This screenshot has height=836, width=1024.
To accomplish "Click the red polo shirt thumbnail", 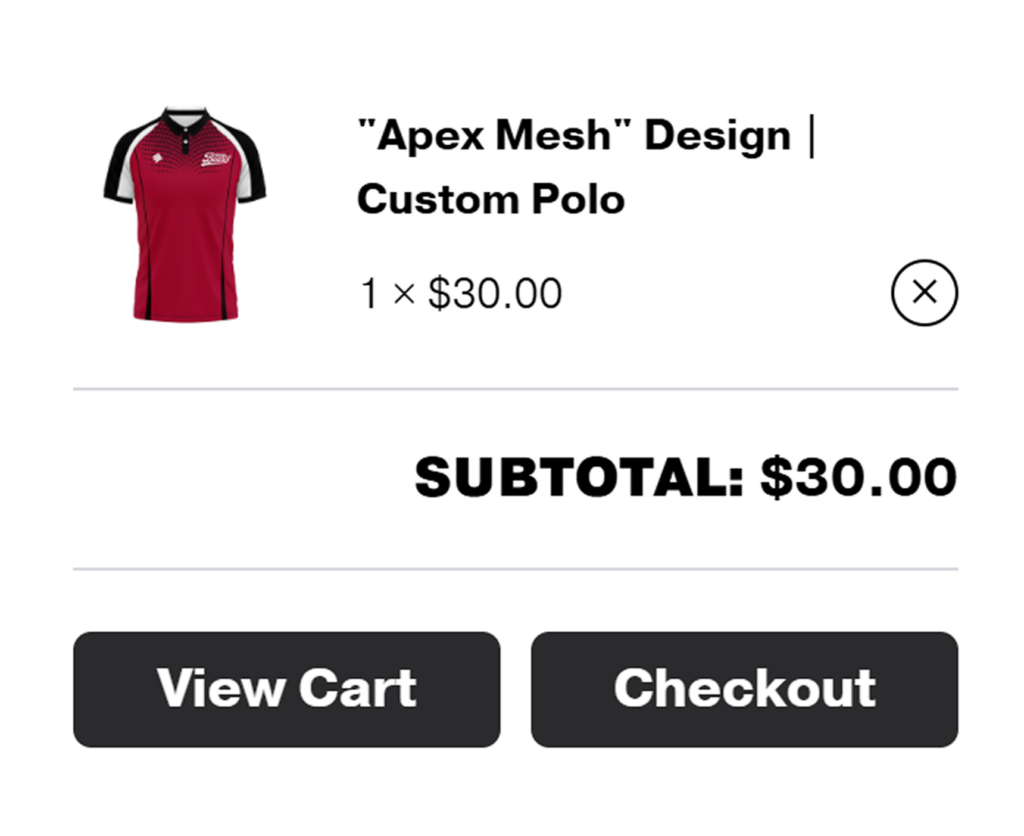I will (x=185, y=214).
